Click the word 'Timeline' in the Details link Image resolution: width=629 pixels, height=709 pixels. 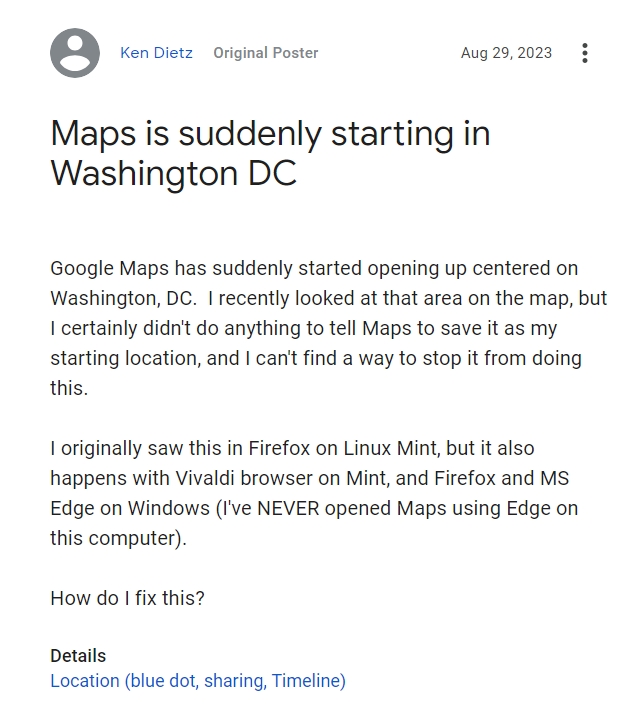[308, 681]
